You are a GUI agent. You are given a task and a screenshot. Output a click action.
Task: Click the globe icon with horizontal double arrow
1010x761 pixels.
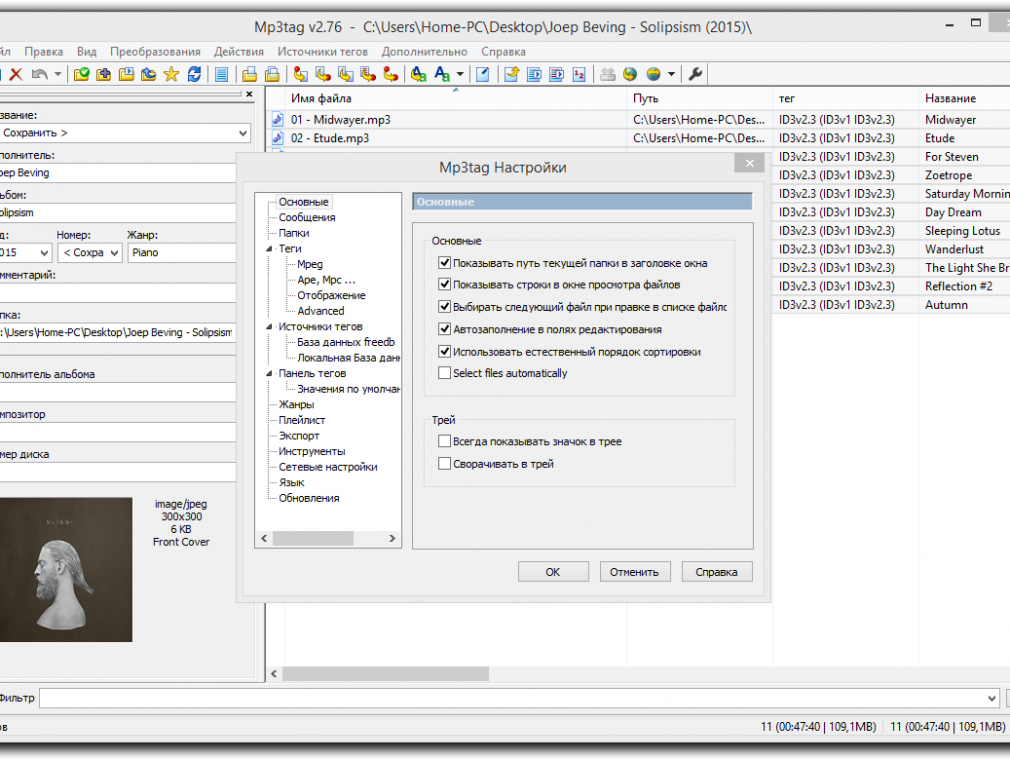[653, 74]
